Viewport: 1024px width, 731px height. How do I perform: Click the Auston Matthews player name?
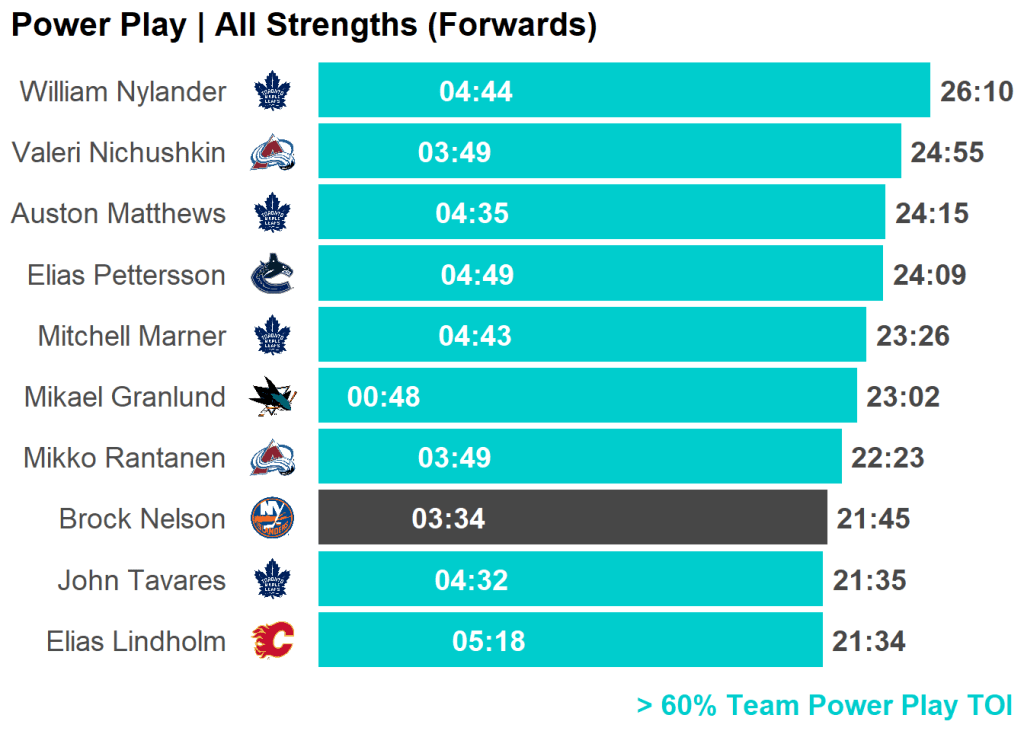(119, 214)
